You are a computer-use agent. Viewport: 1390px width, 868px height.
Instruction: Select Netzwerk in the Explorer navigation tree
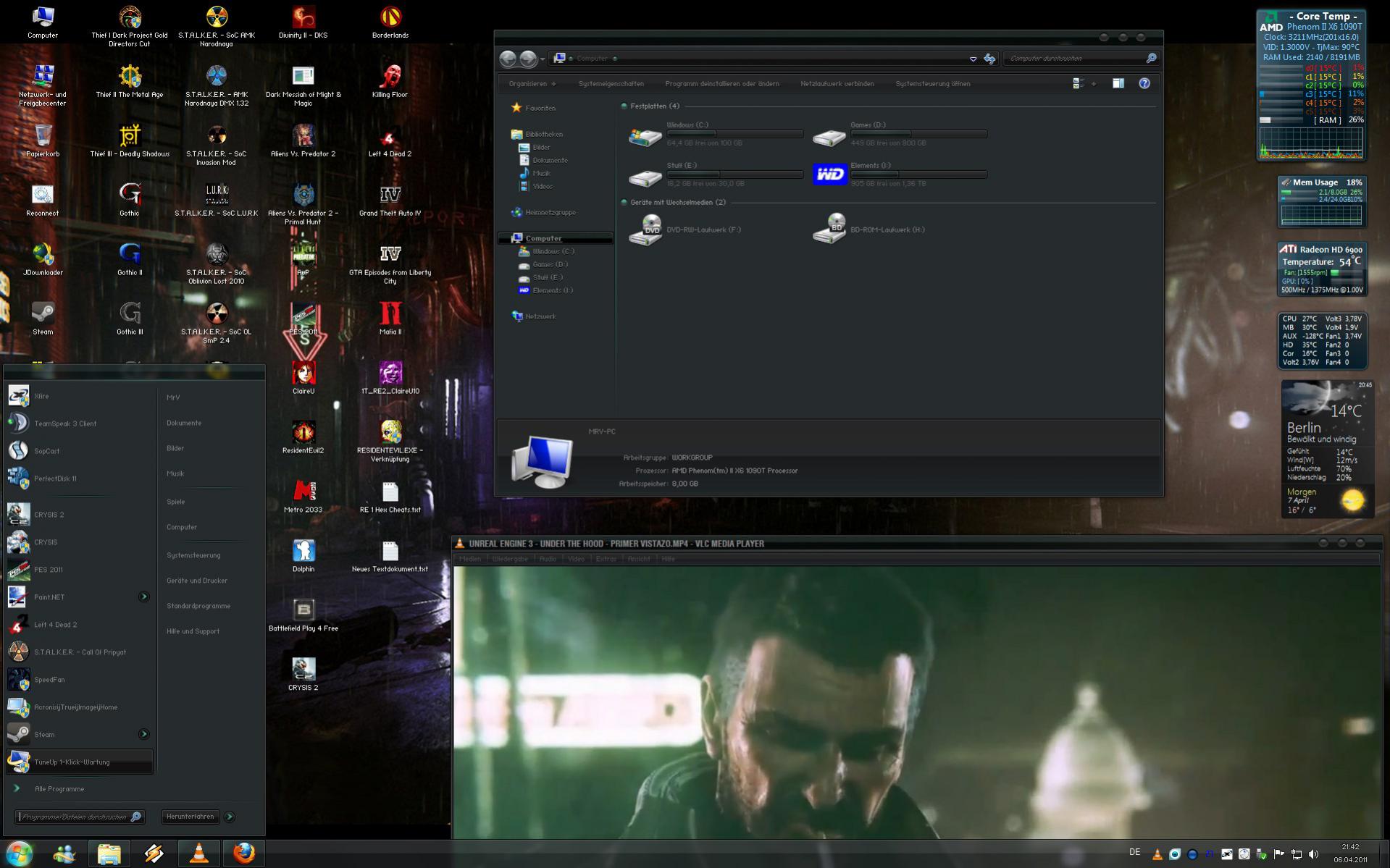point(534,316)
